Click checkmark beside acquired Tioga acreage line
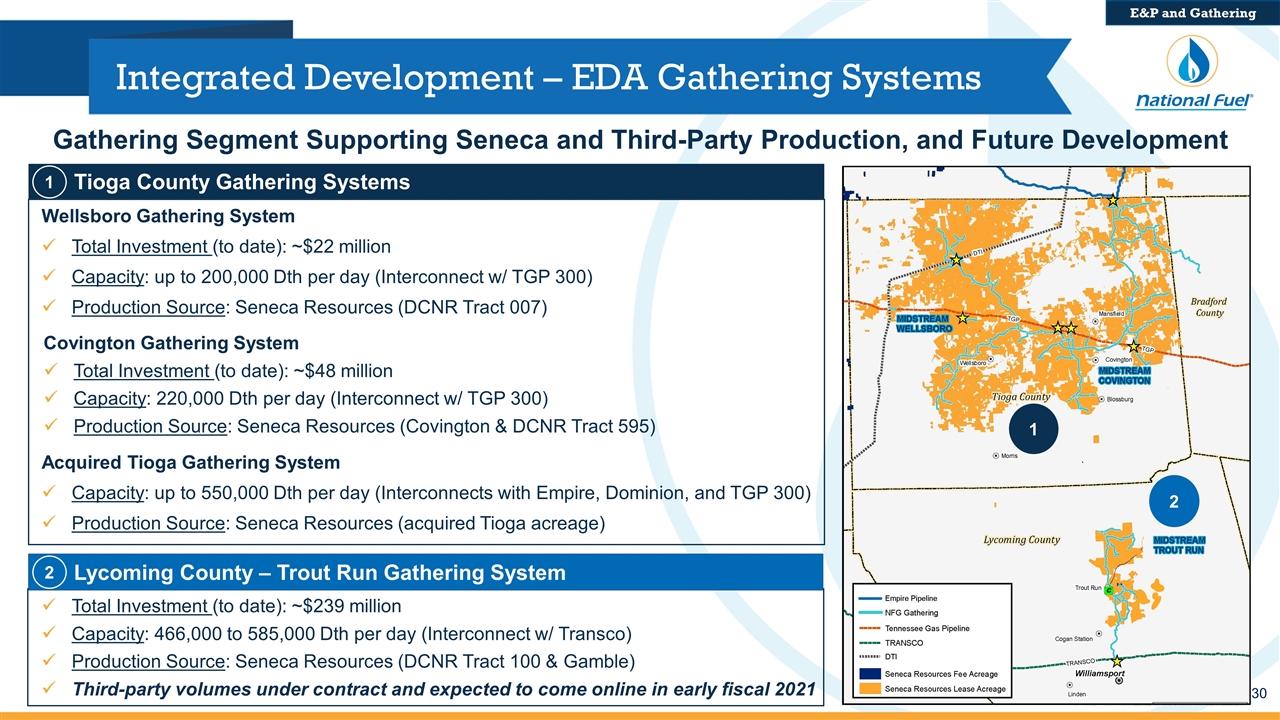The width and height of the screenshot is (1280, 720). (x=50, y=523)
